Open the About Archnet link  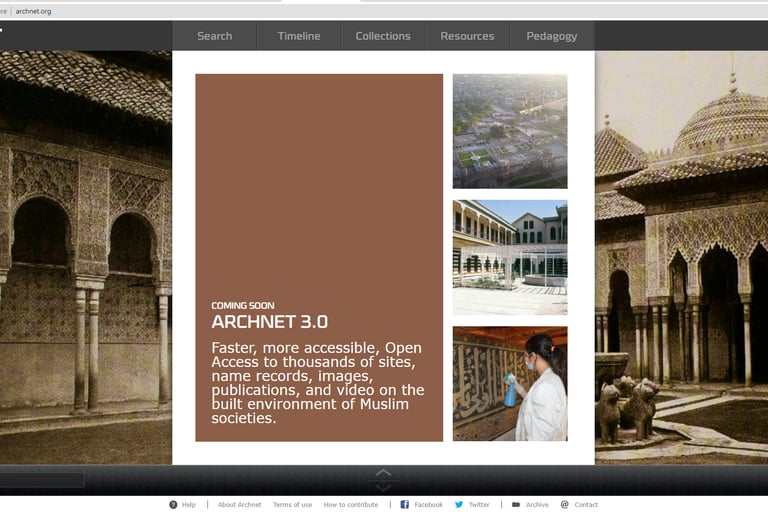coord(240,505)
